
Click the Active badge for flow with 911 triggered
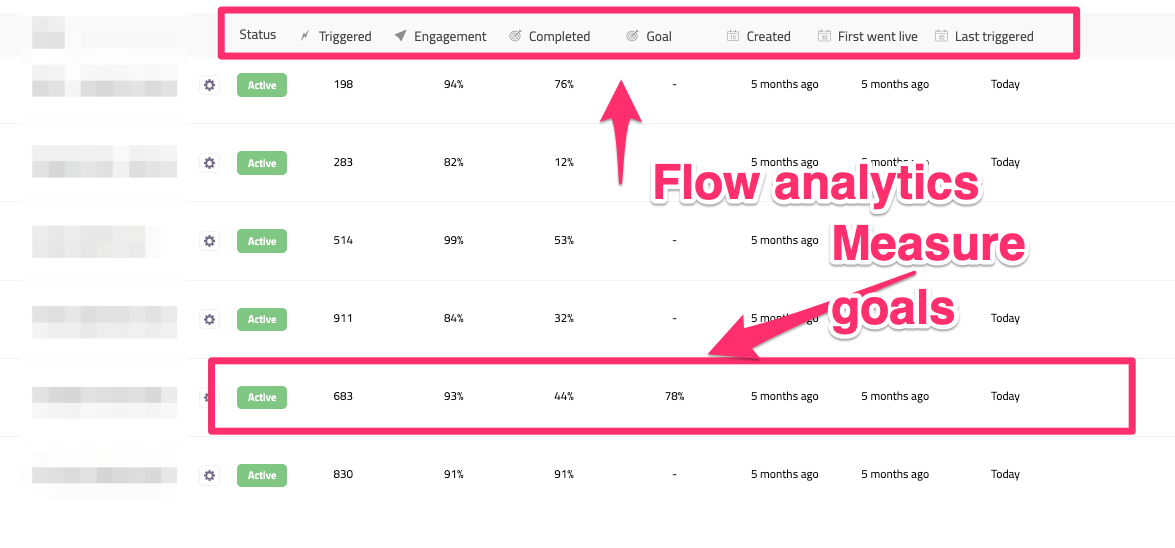262,319
